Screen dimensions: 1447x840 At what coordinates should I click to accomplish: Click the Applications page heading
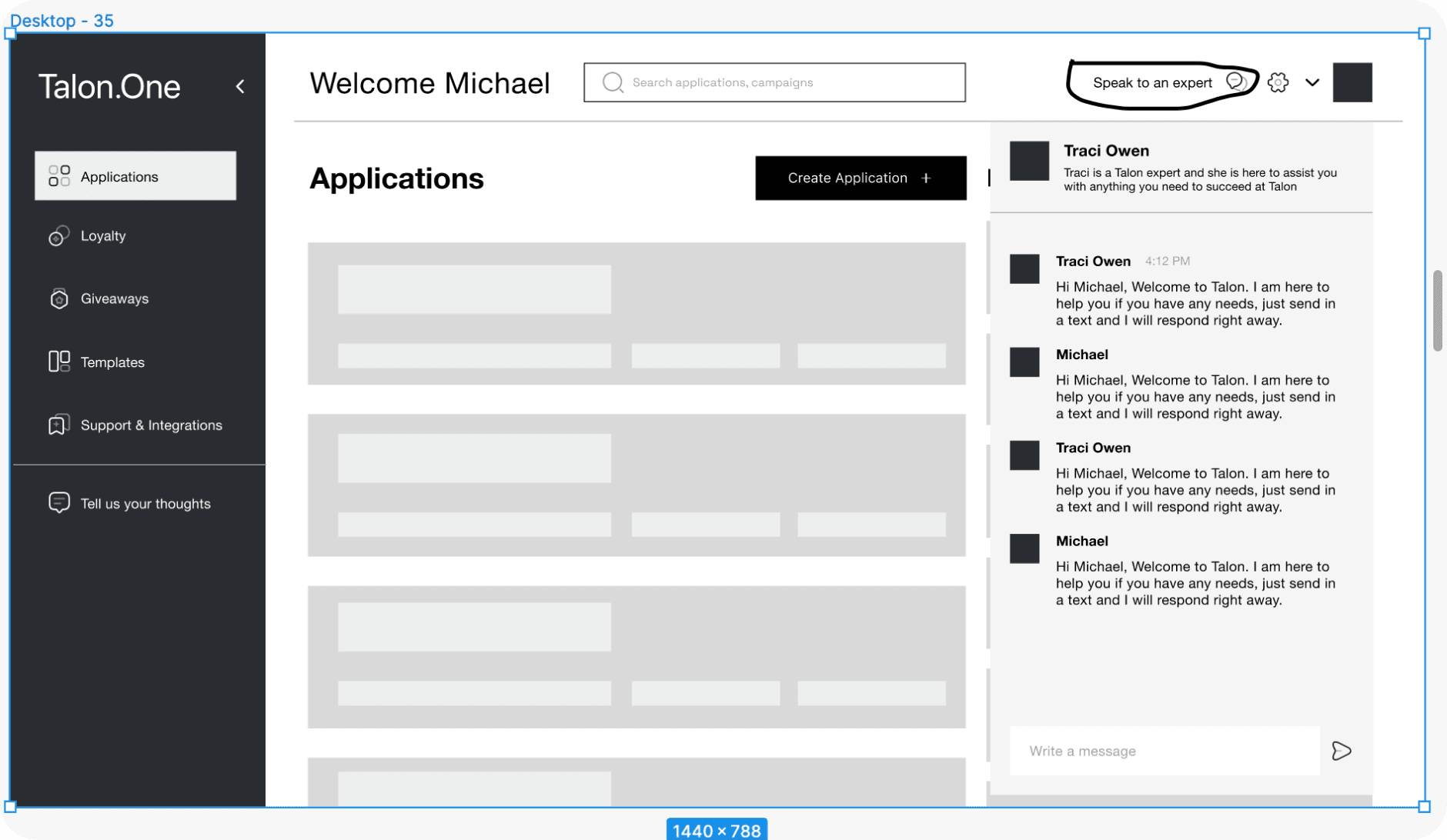point(396,178)
